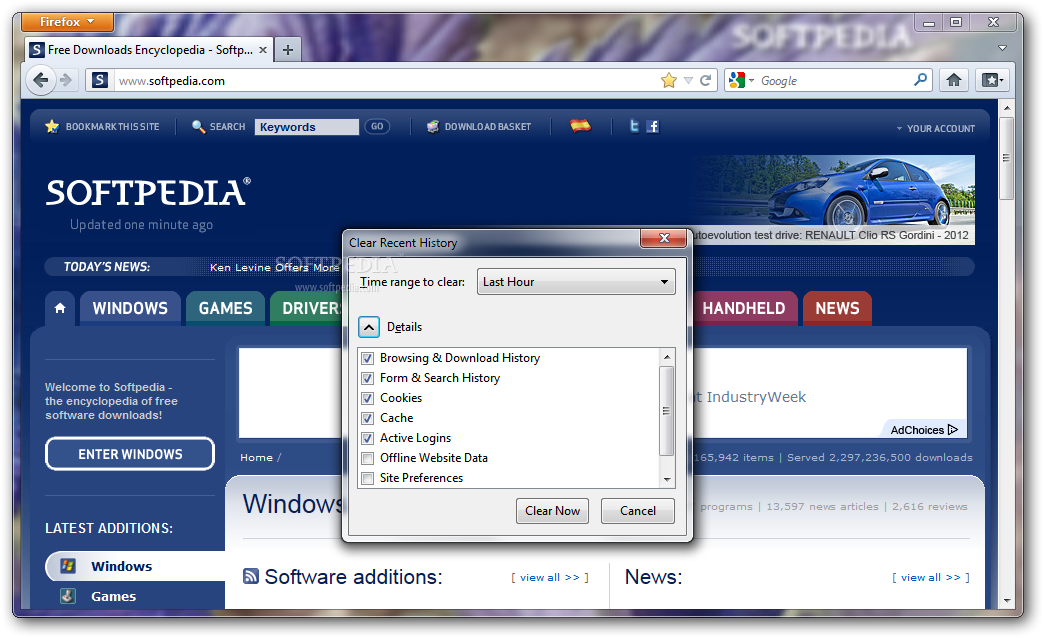The width and height of the screenshot is (1044, 638).
Task: Uncheck Browsing & Download History
Action: 367,358
